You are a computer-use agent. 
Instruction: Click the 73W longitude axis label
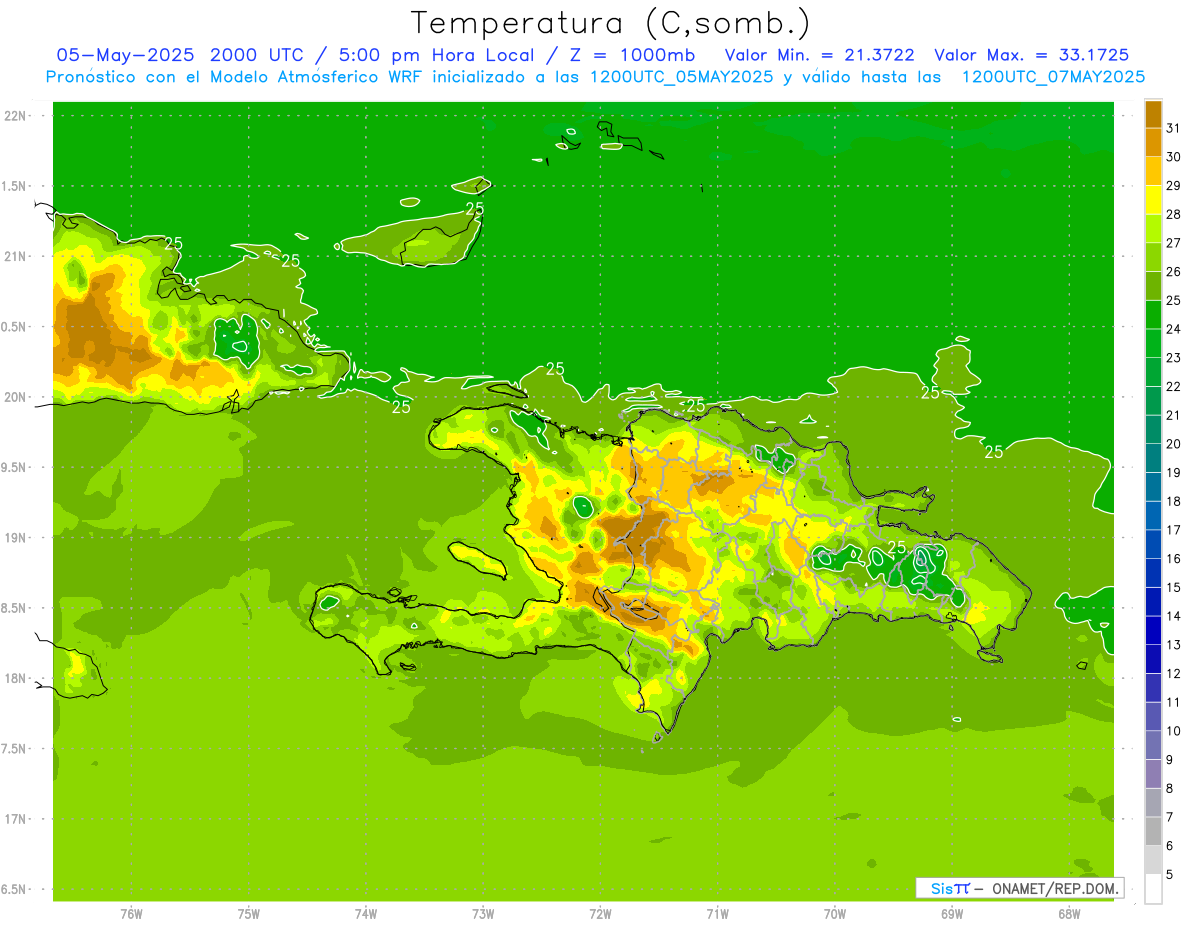point(482,914)
